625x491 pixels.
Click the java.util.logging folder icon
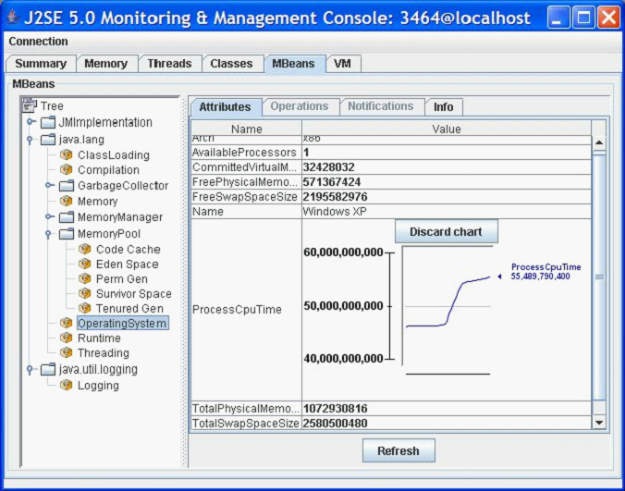tap(47, 369)
